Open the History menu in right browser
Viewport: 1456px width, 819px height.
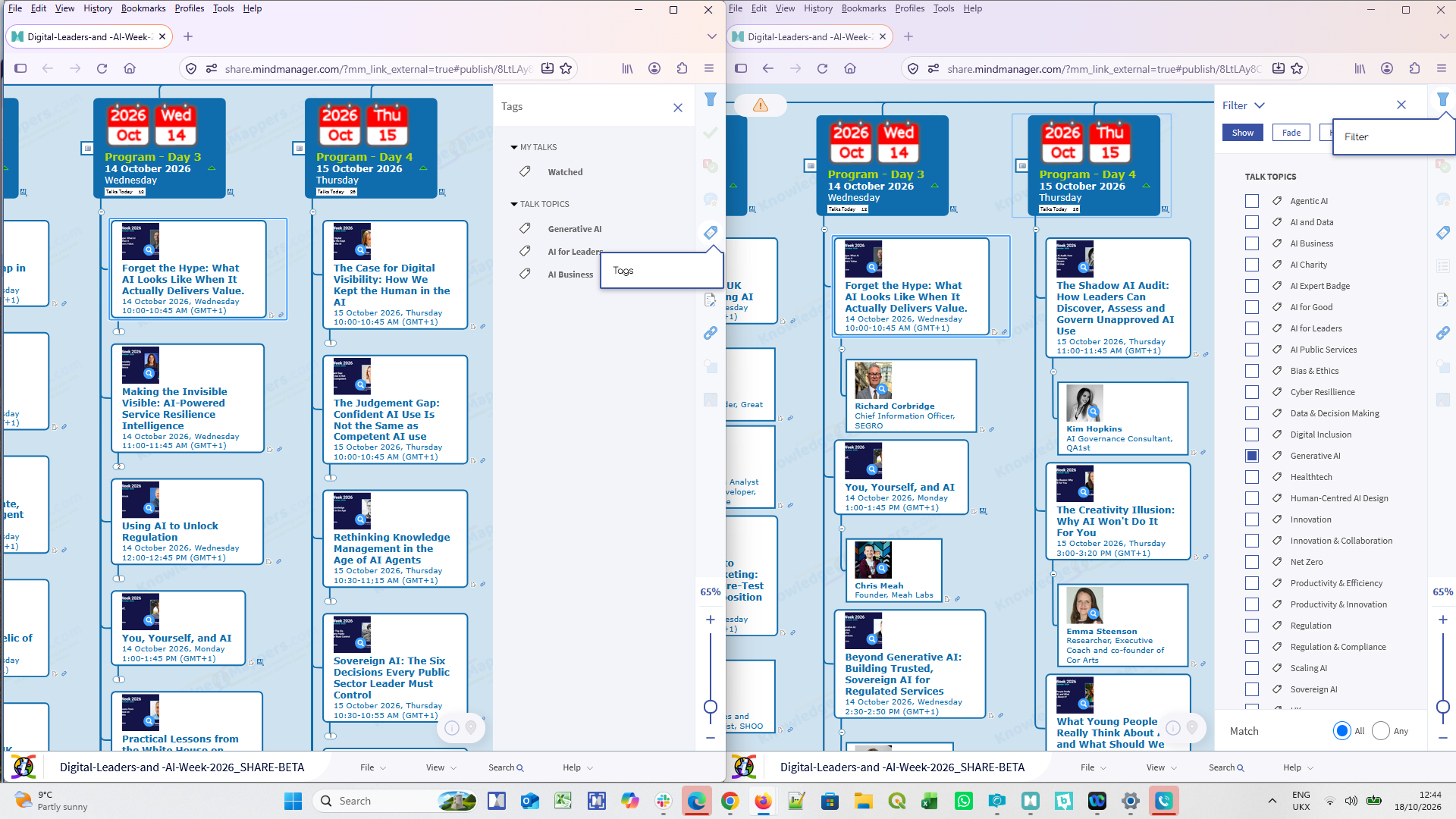click(818, 8)
